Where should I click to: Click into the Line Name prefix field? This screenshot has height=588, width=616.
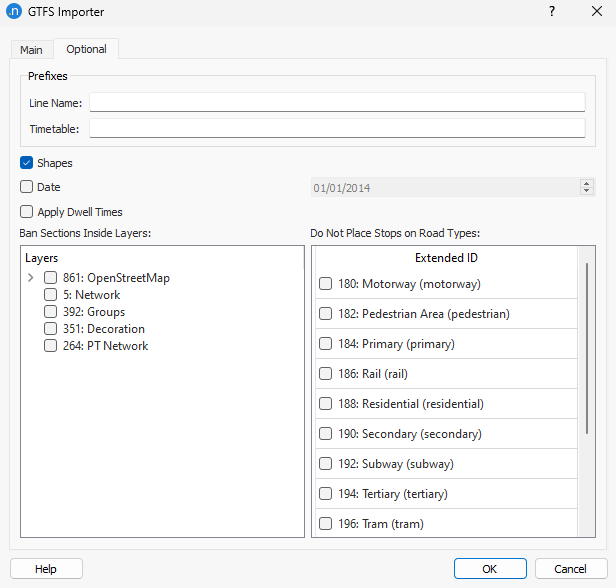337,102
